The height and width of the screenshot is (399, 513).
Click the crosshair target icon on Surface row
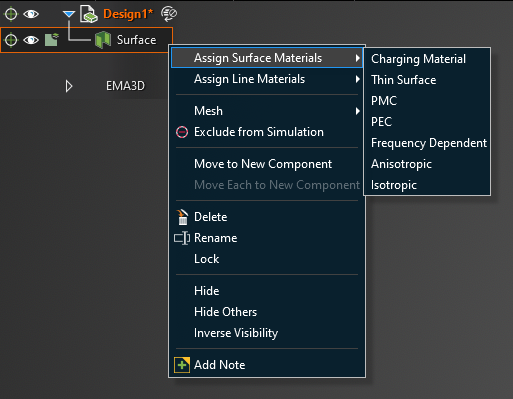[11, 40]
